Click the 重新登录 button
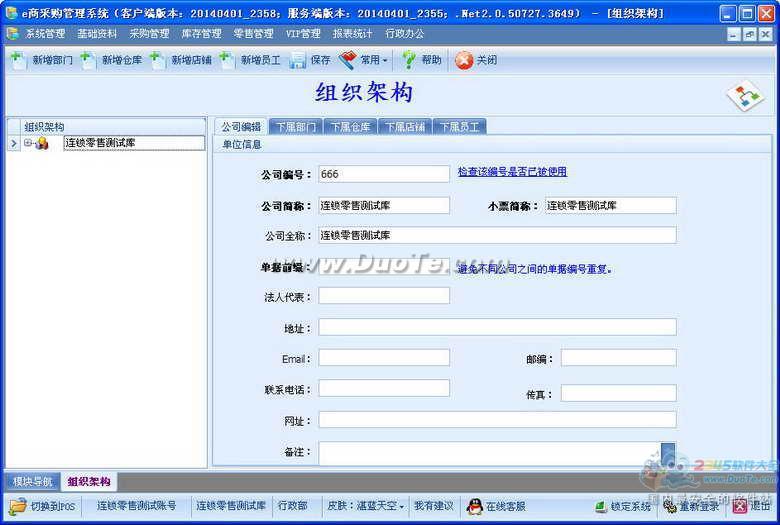Screen dimensions: 780x525 691,507
